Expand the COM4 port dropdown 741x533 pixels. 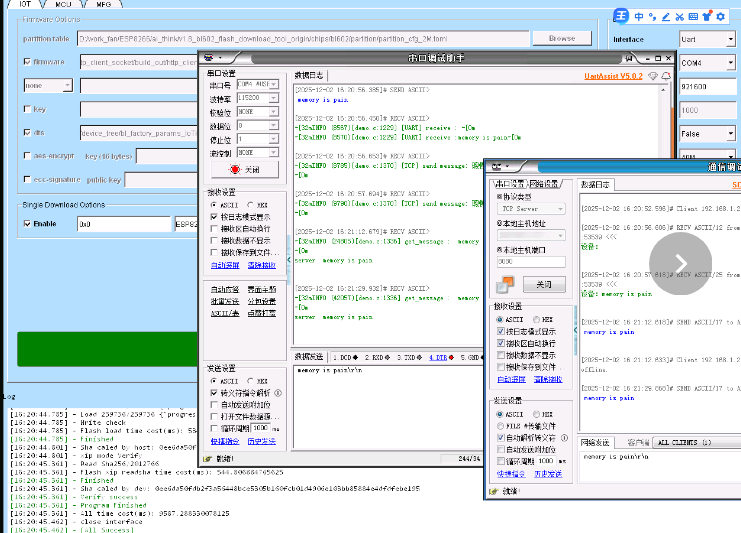tap(706, 63)
